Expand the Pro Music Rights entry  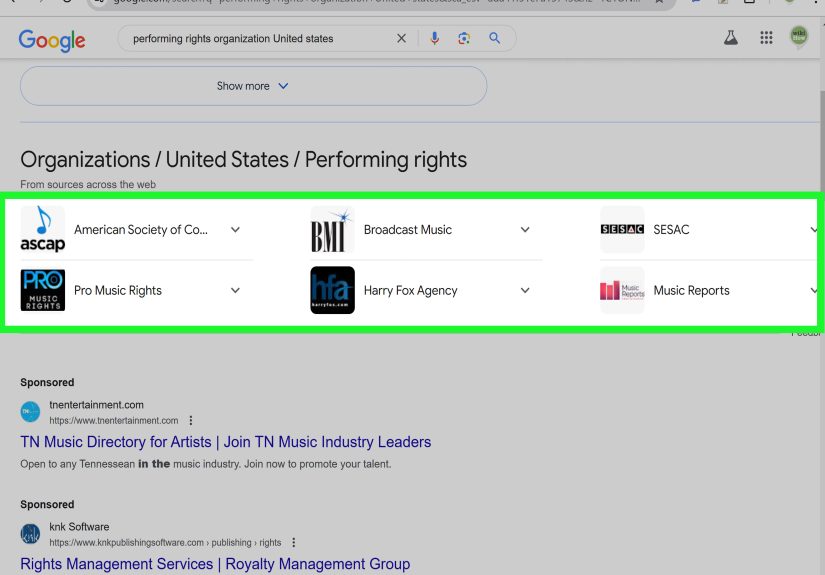(x=235, y=291)
